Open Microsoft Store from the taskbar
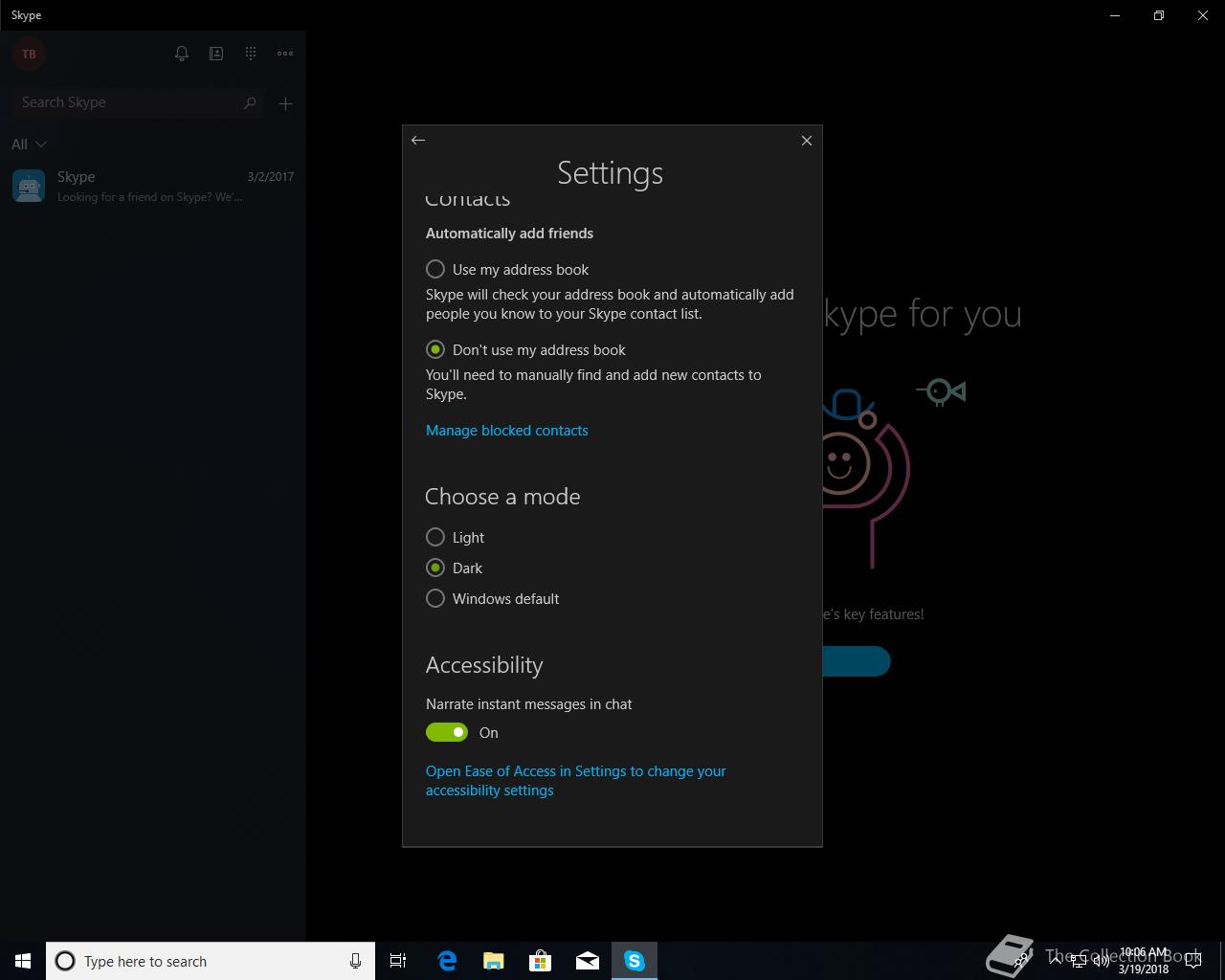Screen dimensions: 1225x980 point(540,961)
